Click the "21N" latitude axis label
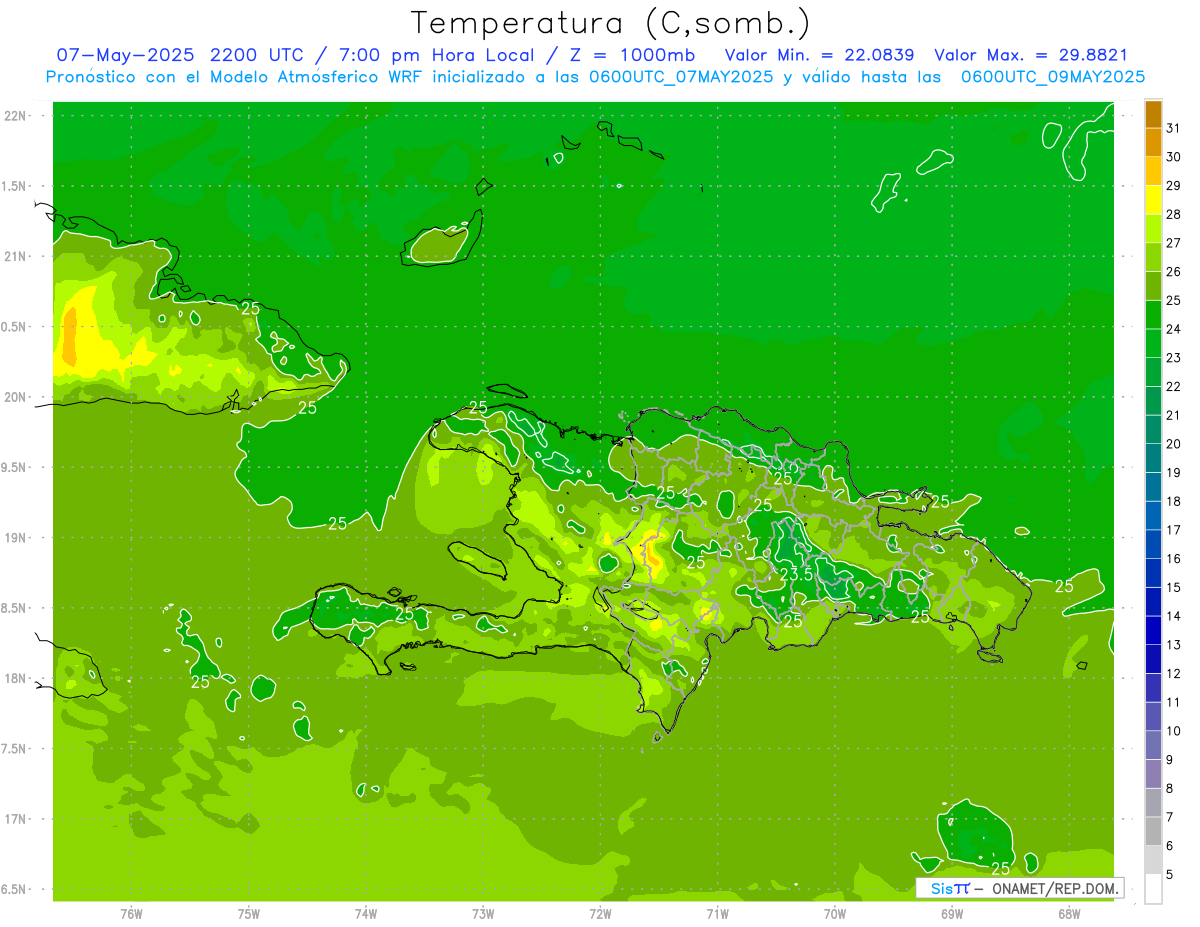 coord(16,257)
